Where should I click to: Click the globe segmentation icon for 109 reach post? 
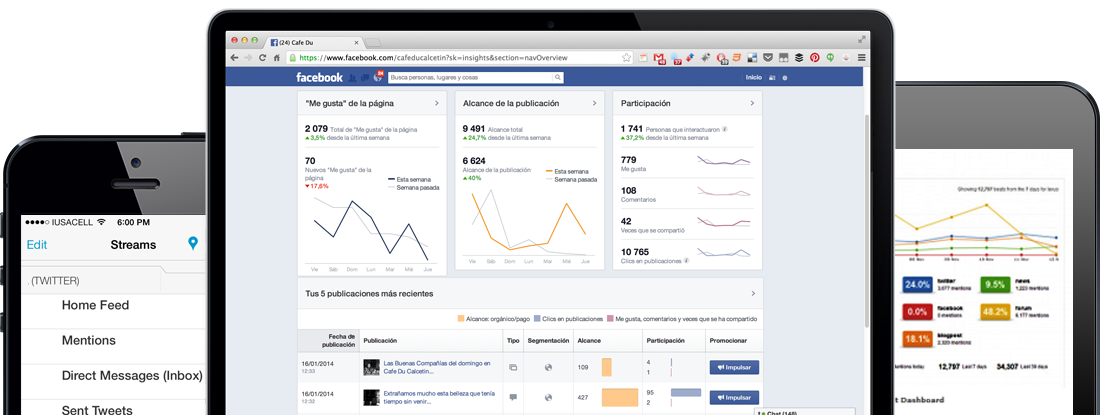tap(548, 367)
